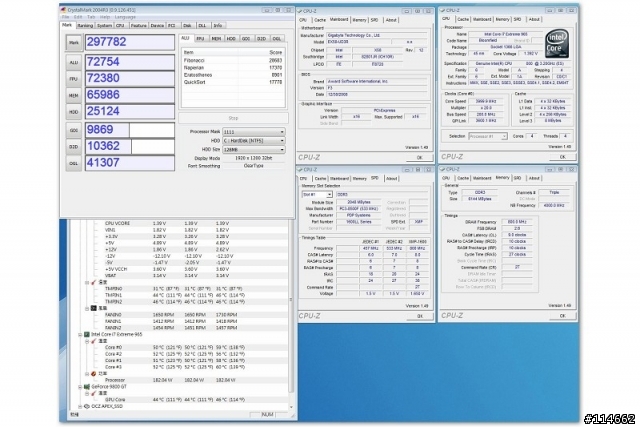The image size is (640, 427).
Task: Open the Processor Mask dropdown
Action: [x=253, y=132]
